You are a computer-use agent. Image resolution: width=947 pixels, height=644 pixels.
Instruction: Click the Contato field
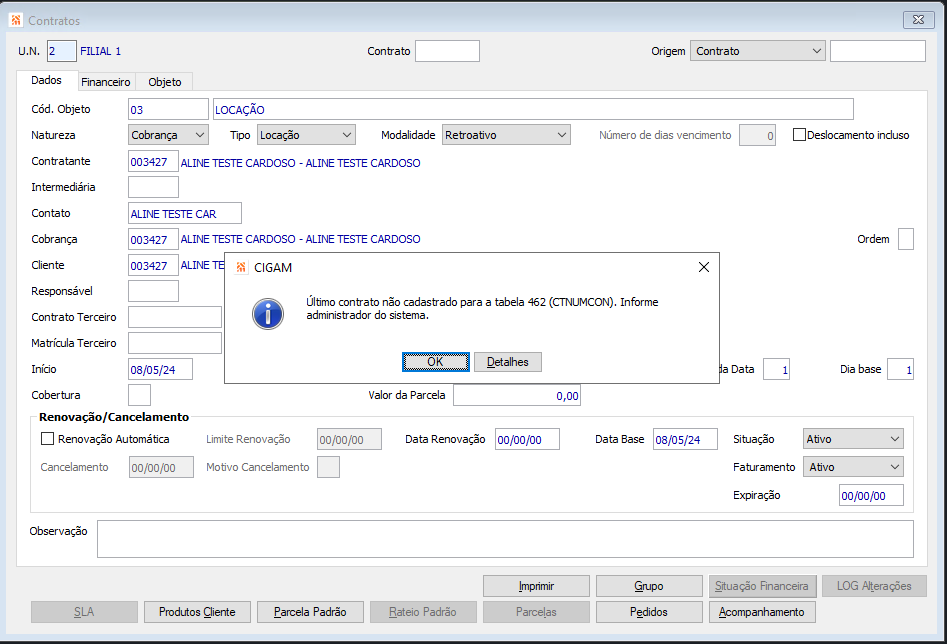click(x=185, y=213)
